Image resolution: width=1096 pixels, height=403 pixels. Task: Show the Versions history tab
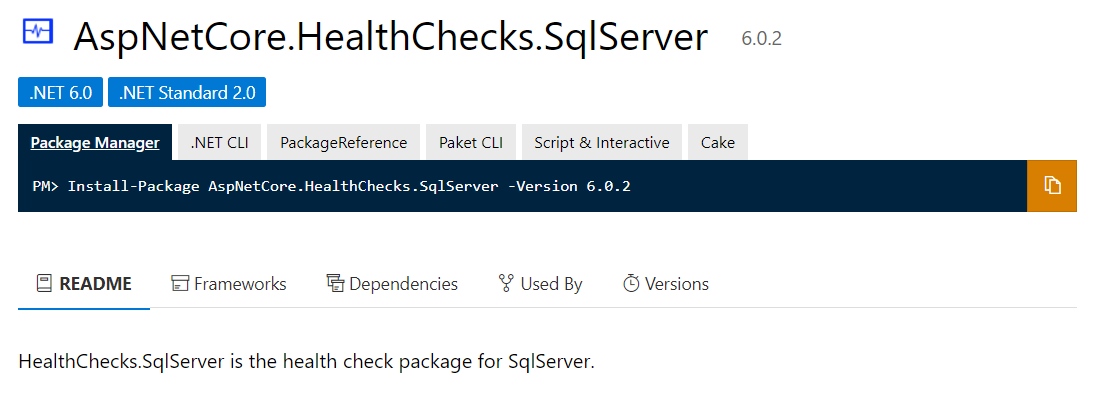coord(665,284)
